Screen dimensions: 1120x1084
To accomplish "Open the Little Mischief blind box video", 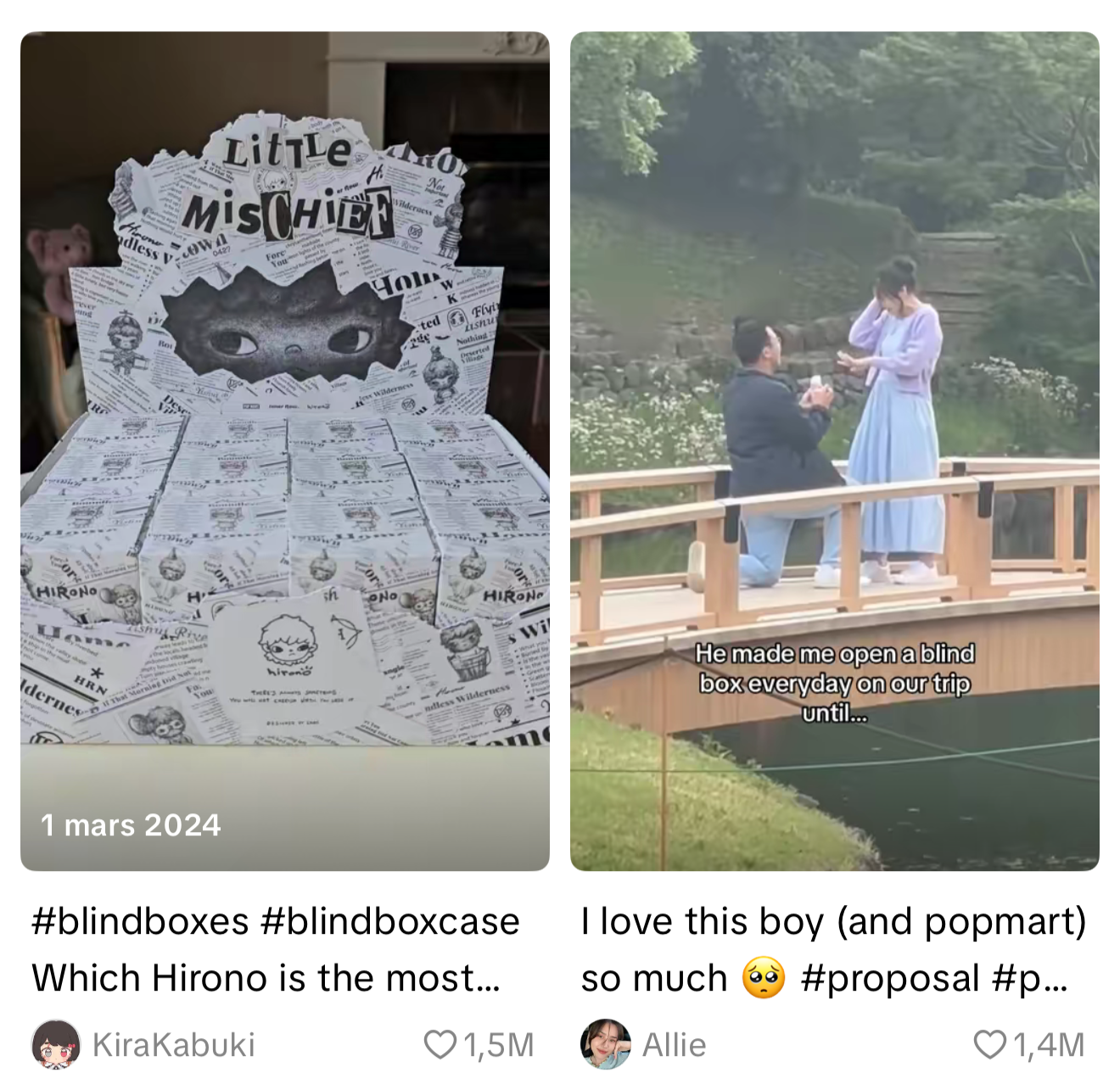I will tap(285, 451).
